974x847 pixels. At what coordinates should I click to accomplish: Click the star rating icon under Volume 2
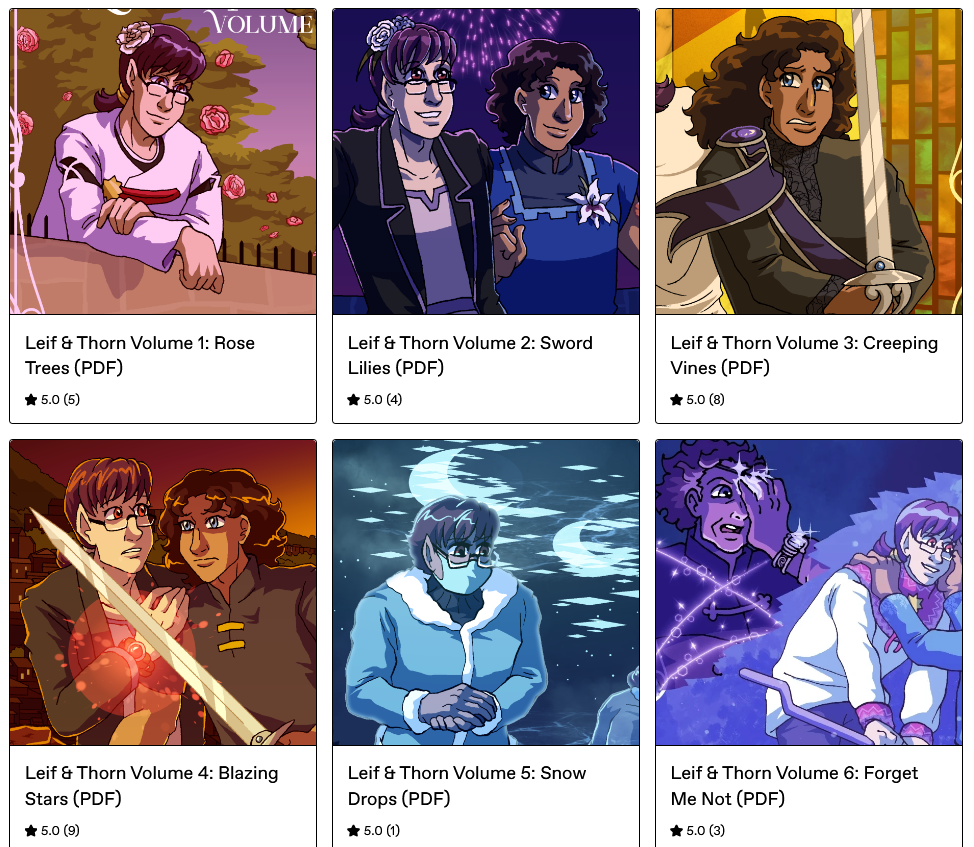pos(354,399)
